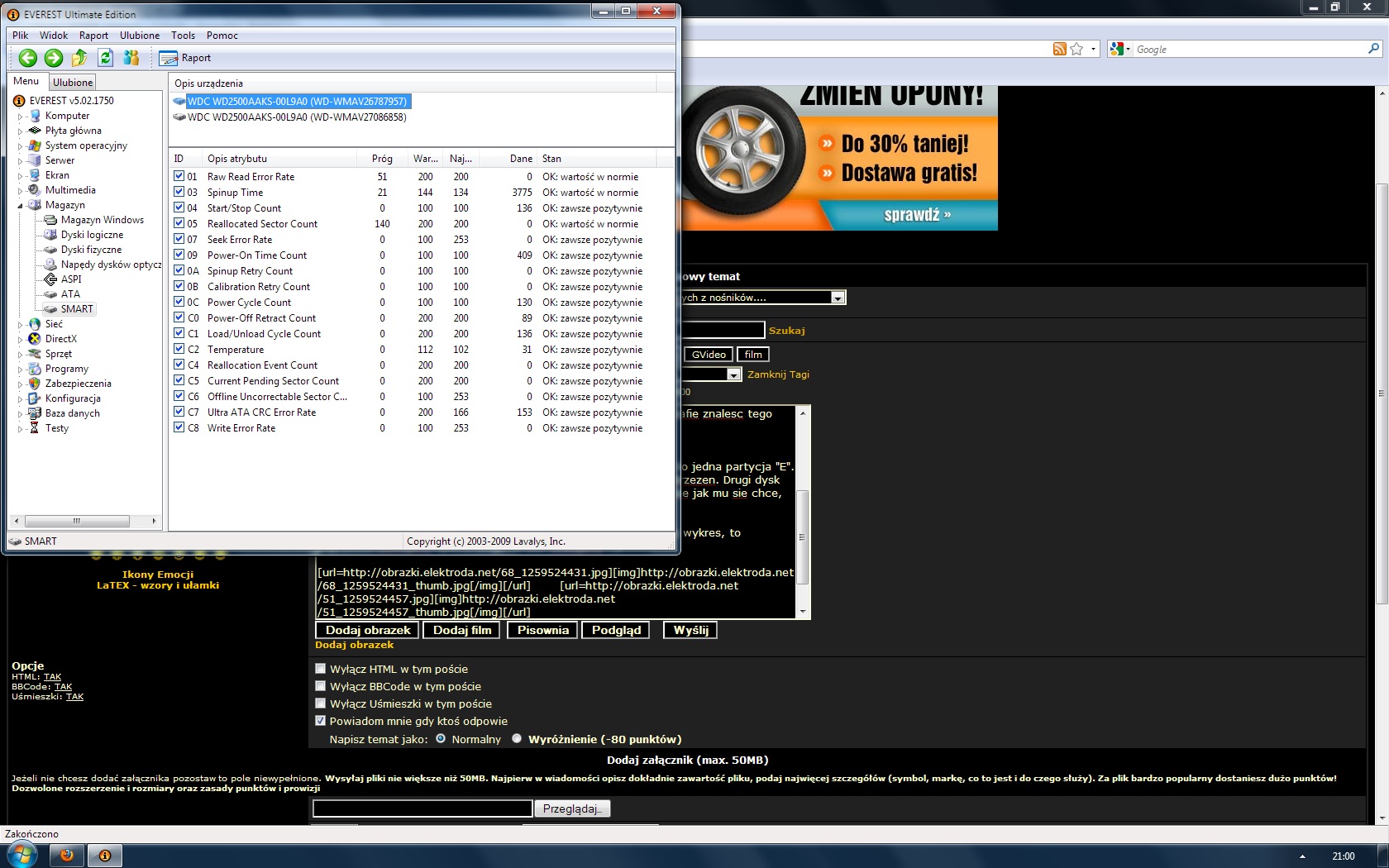Click the search magnifier in the Google box
Image resolution: width=1389 pixels, height=868 pixels.
(x=1373, y=49)
